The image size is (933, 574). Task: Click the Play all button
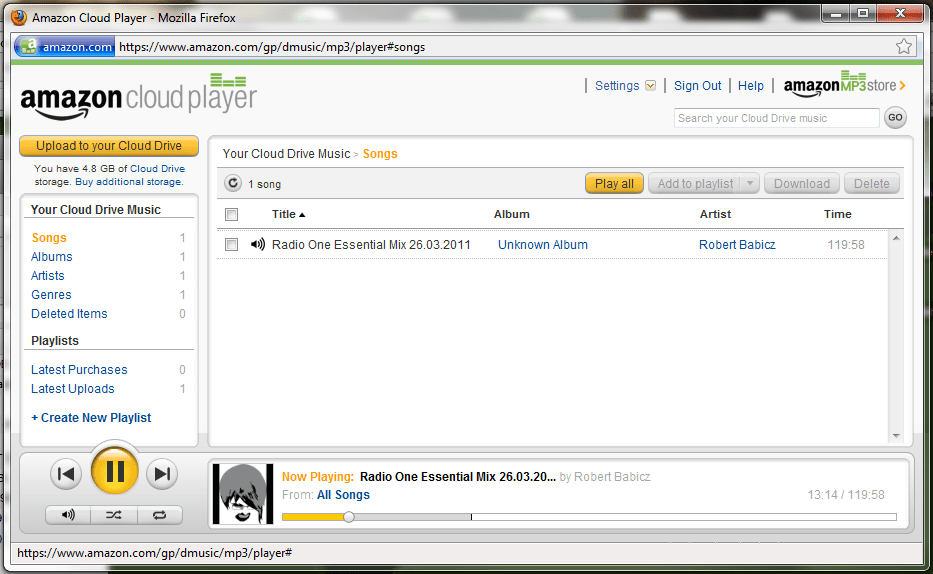click(x=614, y=184)
